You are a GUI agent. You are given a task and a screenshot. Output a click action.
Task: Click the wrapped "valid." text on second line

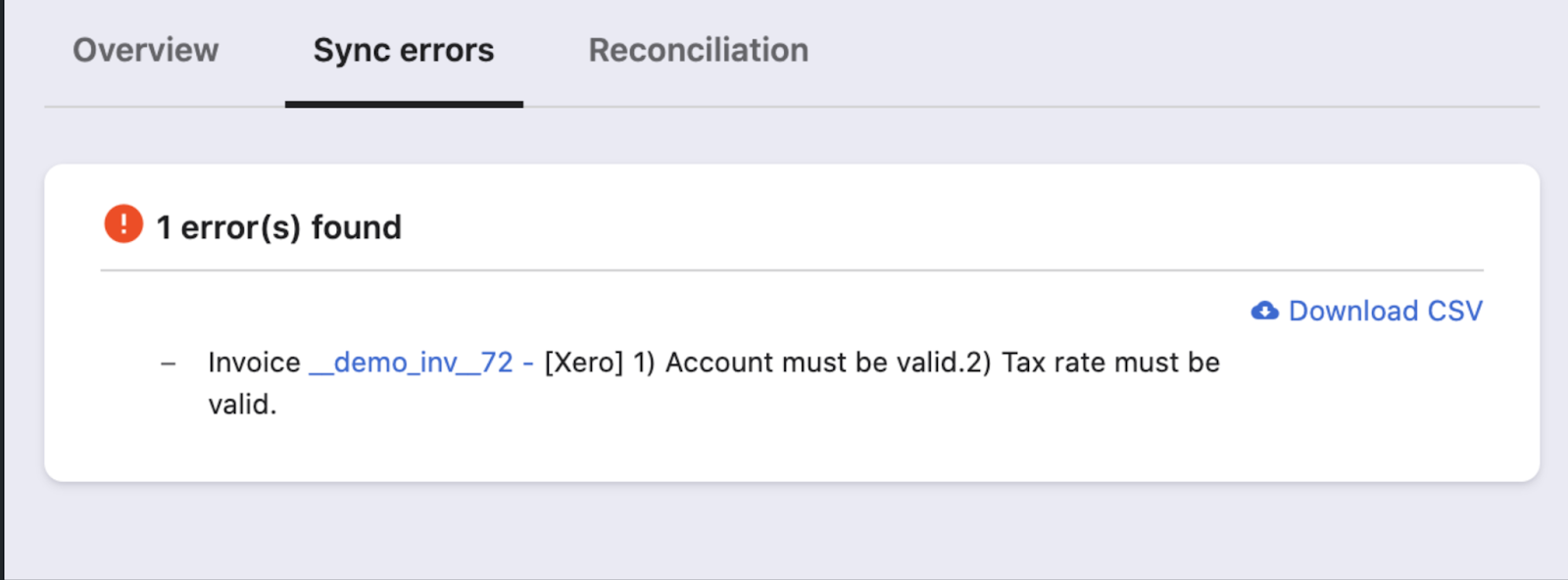click(x=242, y=405)
